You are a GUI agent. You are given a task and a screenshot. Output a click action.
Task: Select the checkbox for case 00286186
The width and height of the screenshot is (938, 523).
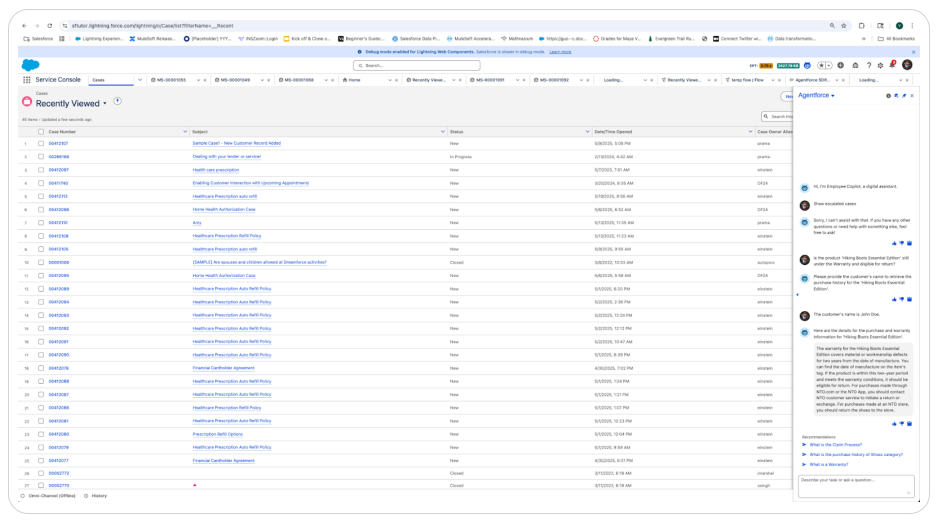pyautogui.click(x=41, y=157)
